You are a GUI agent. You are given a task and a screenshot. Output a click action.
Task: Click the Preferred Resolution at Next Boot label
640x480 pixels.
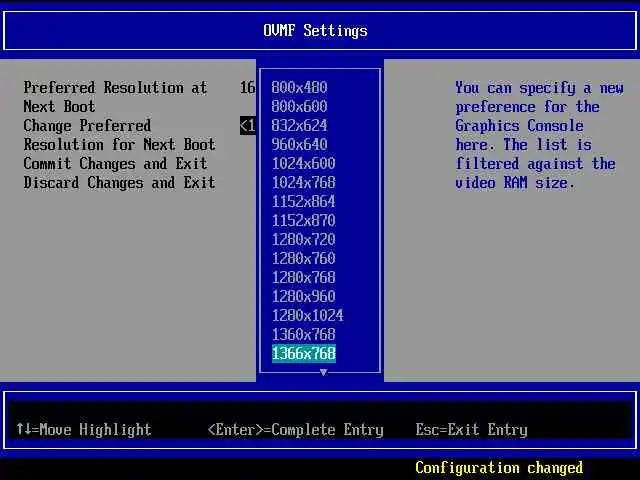(115, 97)
